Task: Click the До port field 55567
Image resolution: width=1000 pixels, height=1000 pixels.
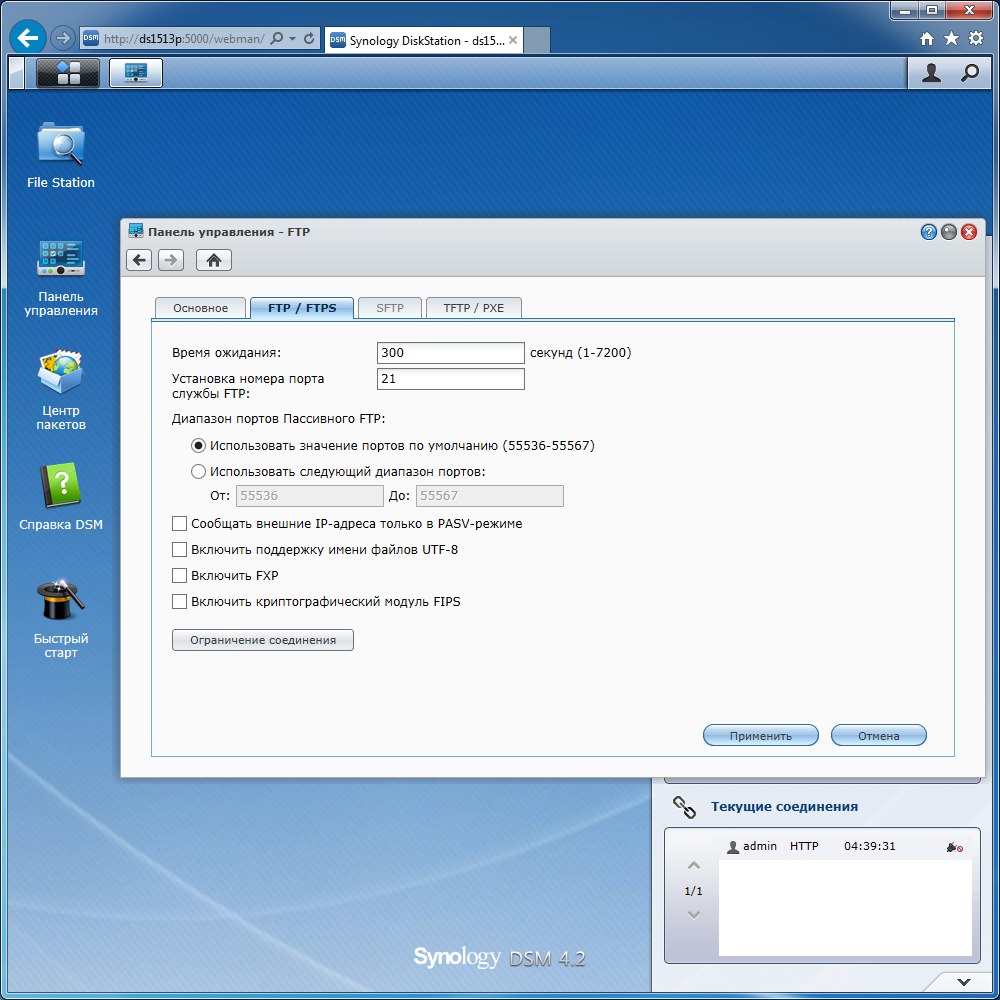Action: click(490, 496)
